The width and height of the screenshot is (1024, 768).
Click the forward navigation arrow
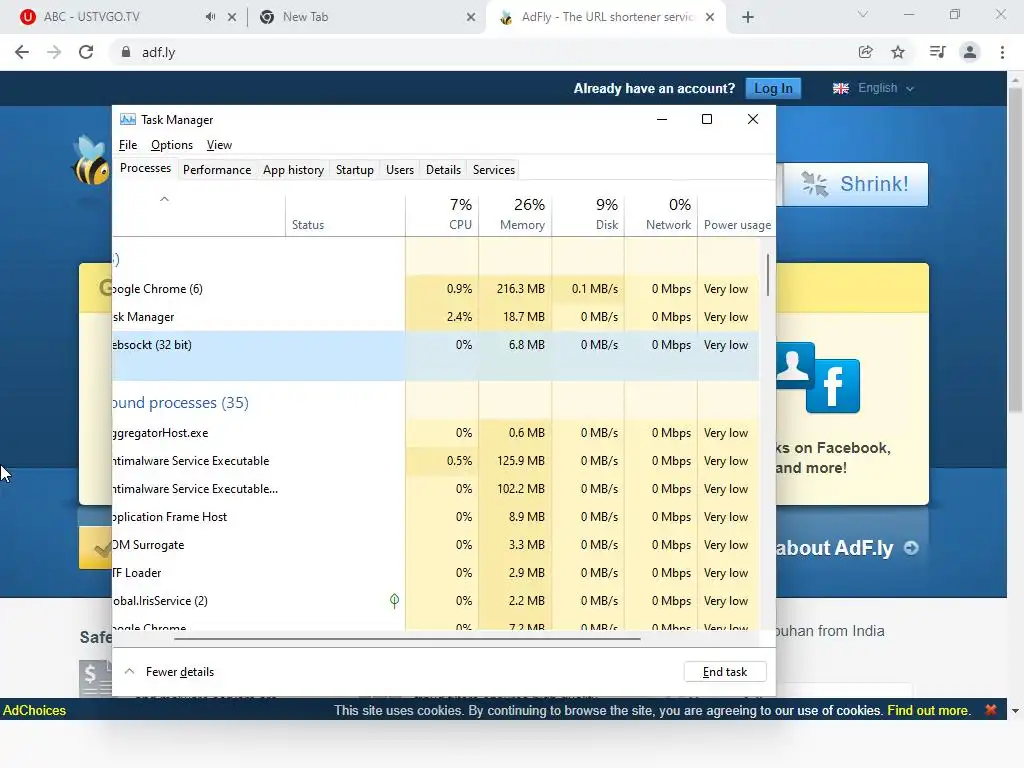tap(54, 52)
